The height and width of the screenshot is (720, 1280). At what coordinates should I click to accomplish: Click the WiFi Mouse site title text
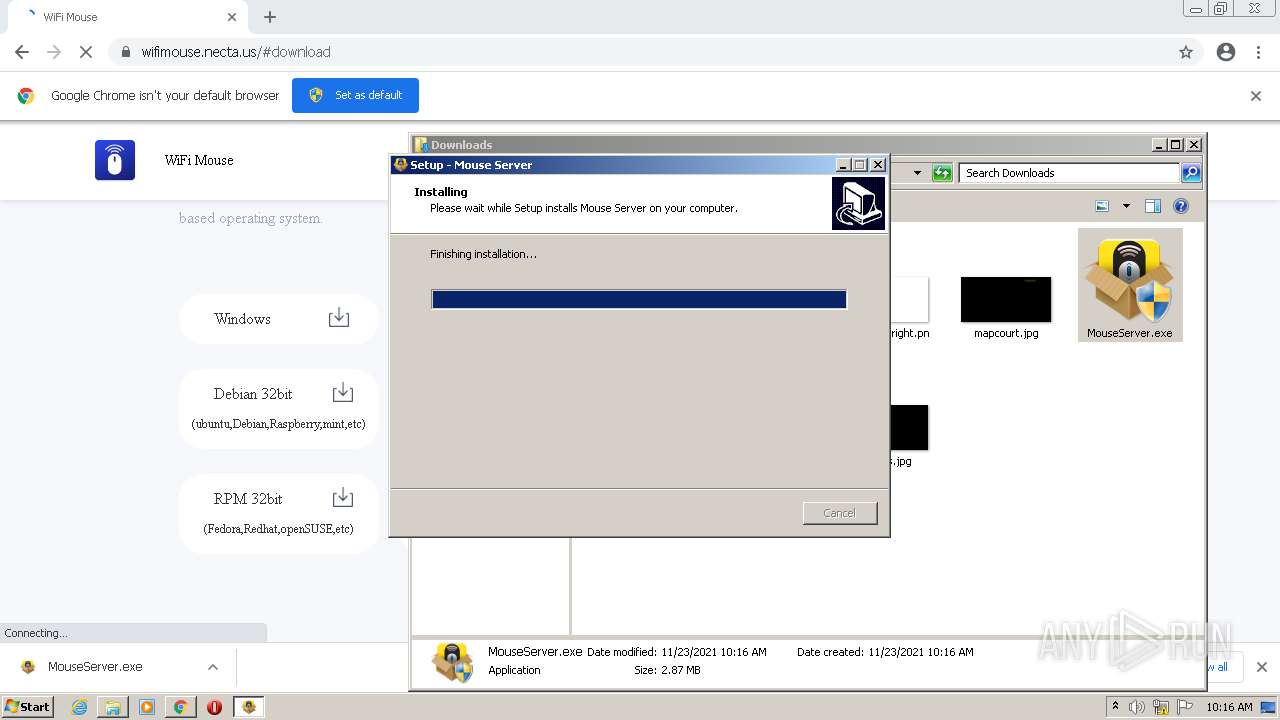199,160
